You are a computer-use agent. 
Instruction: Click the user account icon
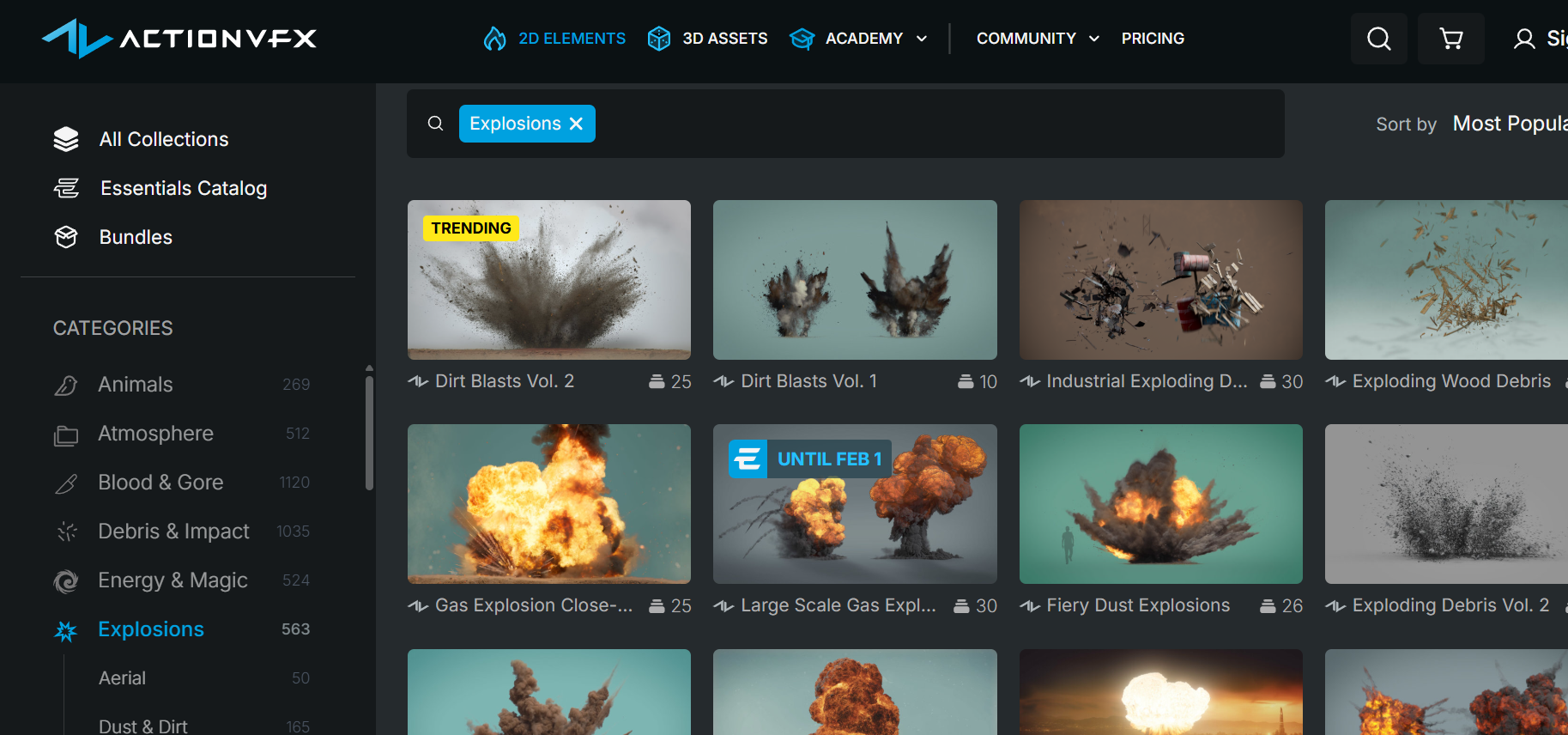(x=1524, y=39)
